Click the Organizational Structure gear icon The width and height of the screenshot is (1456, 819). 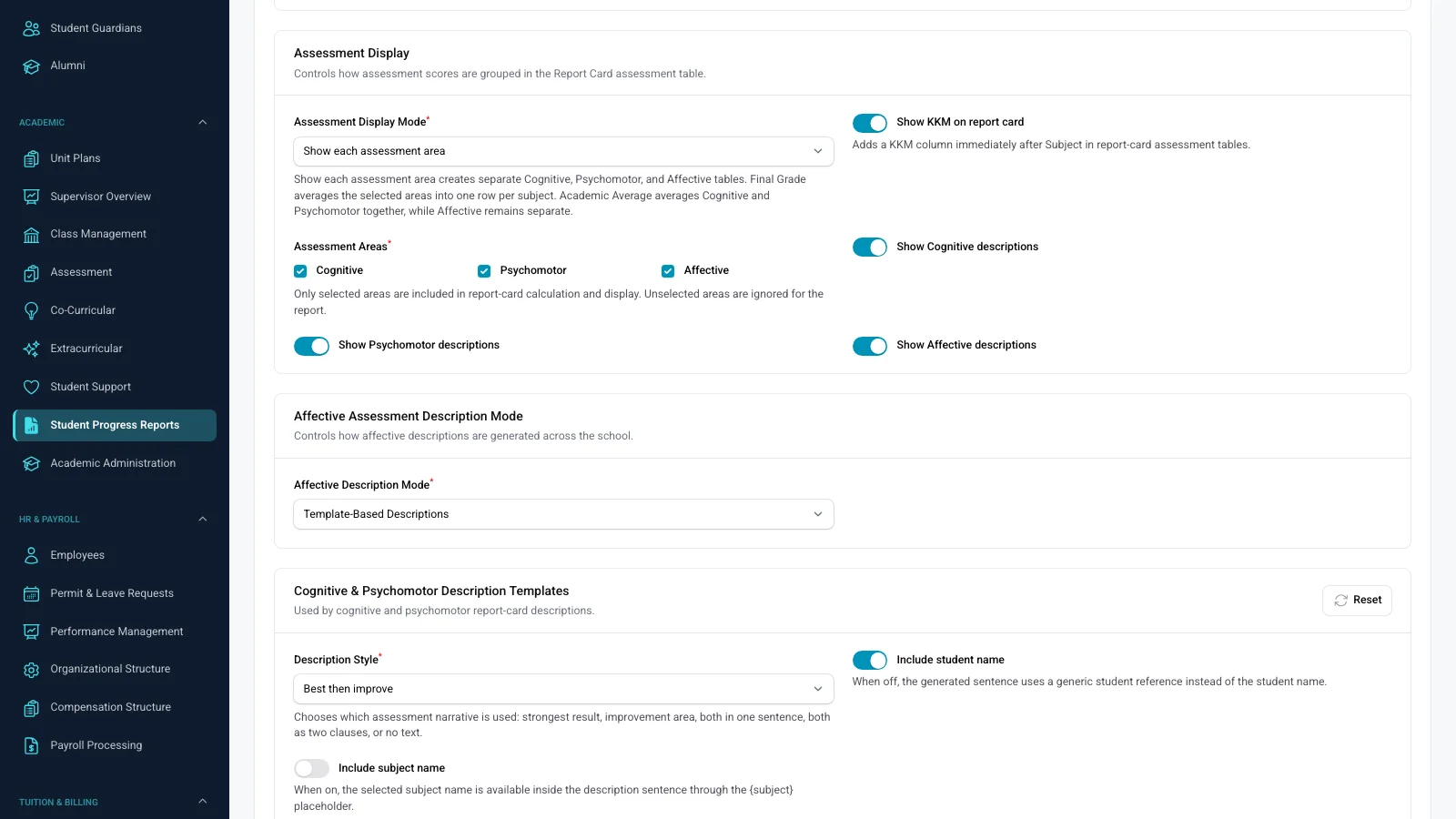point(31,670)
